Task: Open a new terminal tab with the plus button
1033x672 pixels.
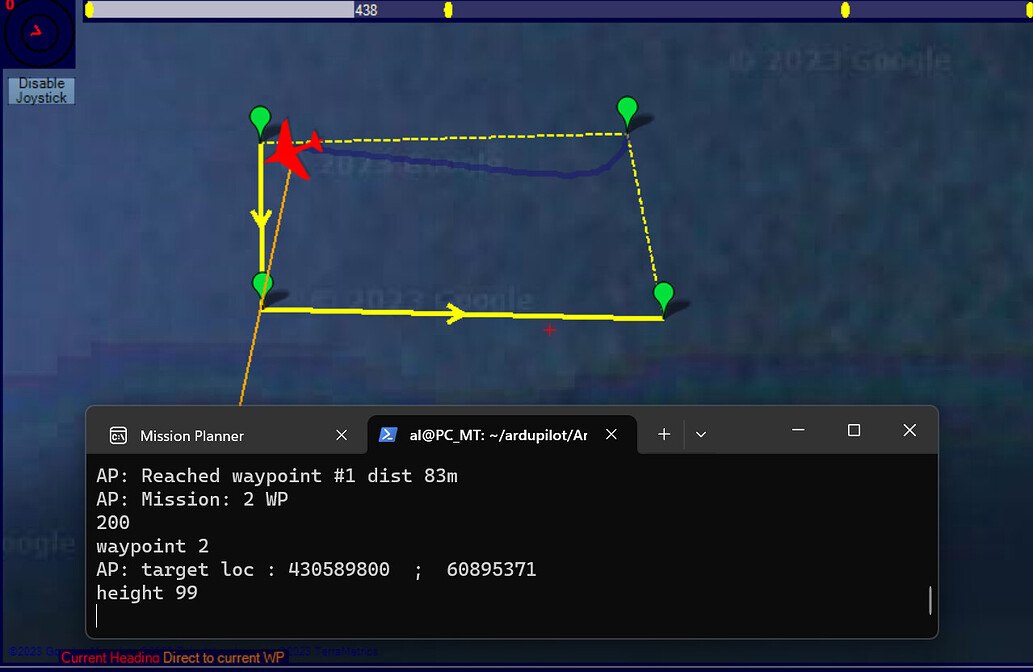Action: coord(663,434)
